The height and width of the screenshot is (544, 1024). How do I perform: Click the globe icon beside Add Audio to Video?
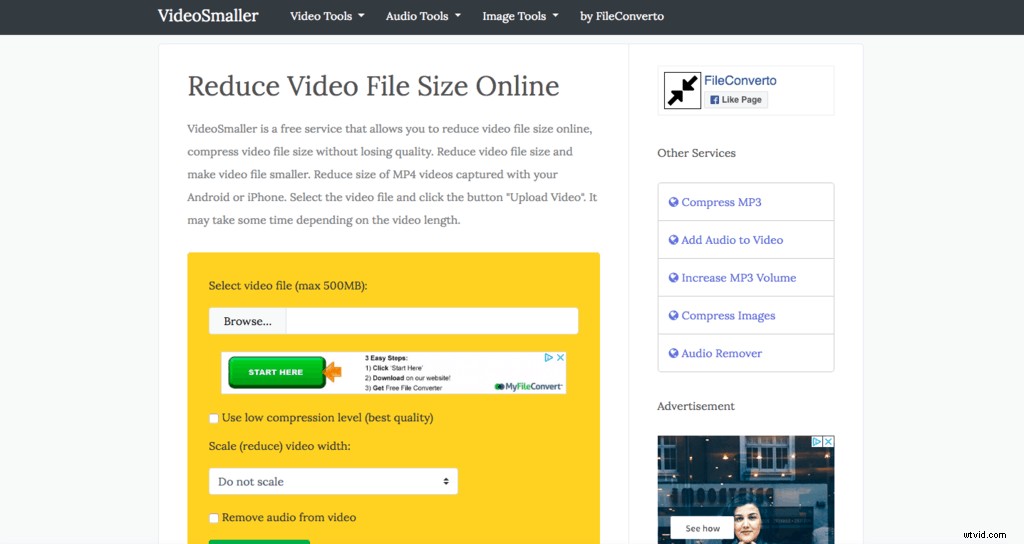673,240
